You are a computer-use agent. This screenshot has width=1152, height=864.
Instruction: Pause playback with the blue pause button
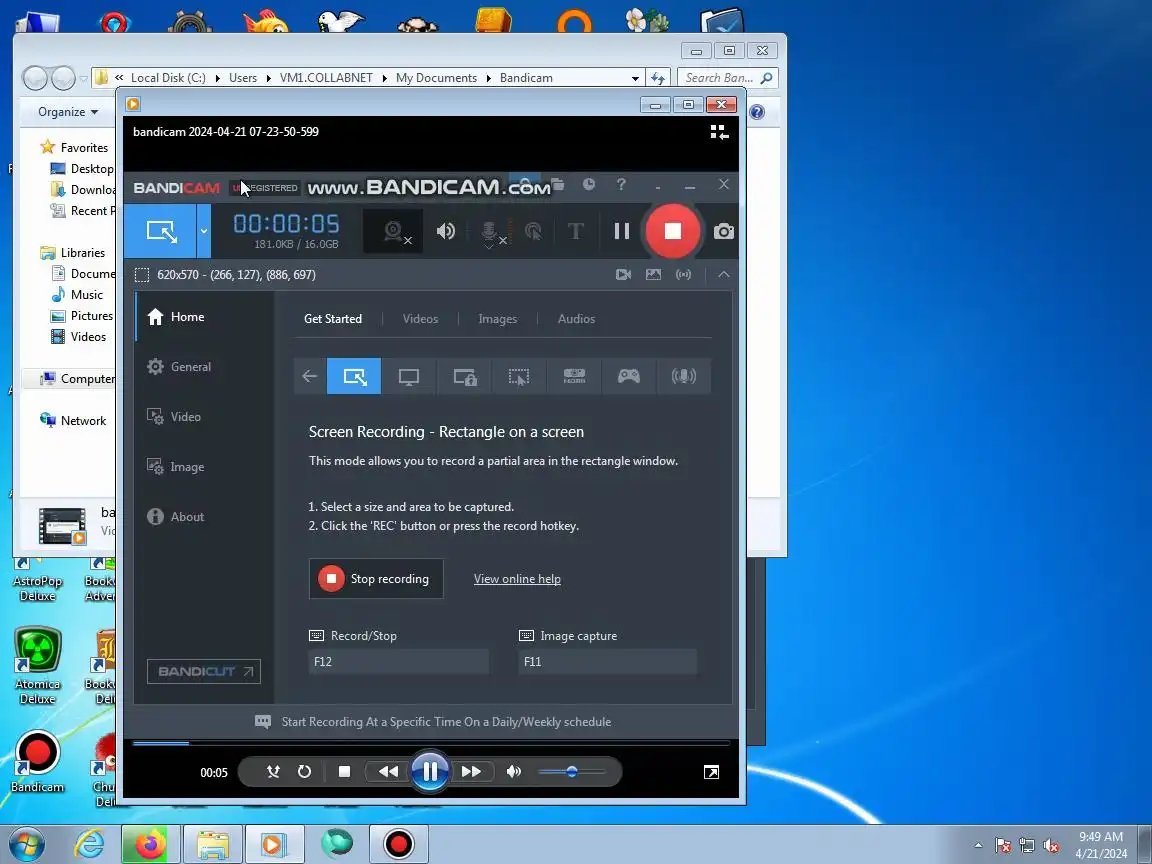430,771
